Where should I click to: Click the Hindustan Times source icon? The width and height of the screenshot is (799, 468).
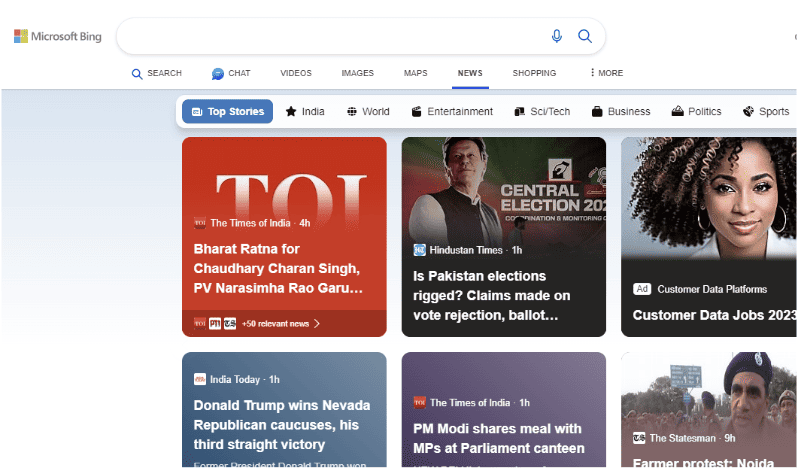tap(419, 250)
